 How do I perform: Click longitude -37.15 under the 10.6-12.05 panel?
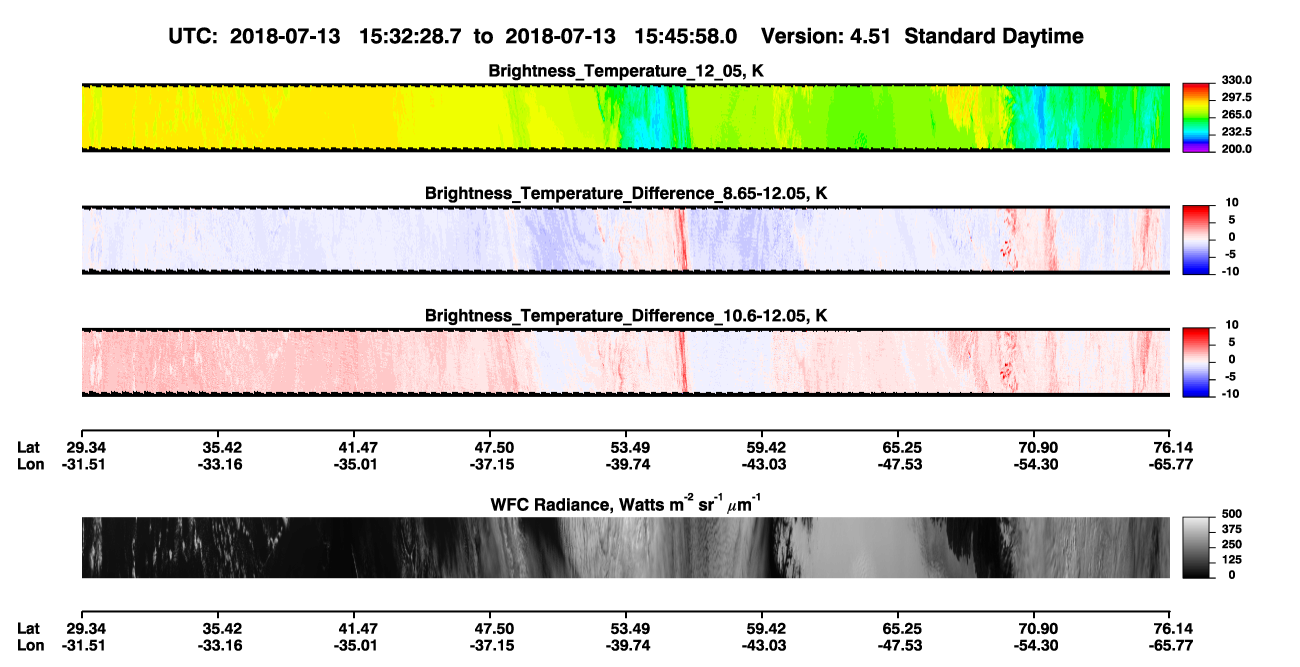[x=494, y=464]
